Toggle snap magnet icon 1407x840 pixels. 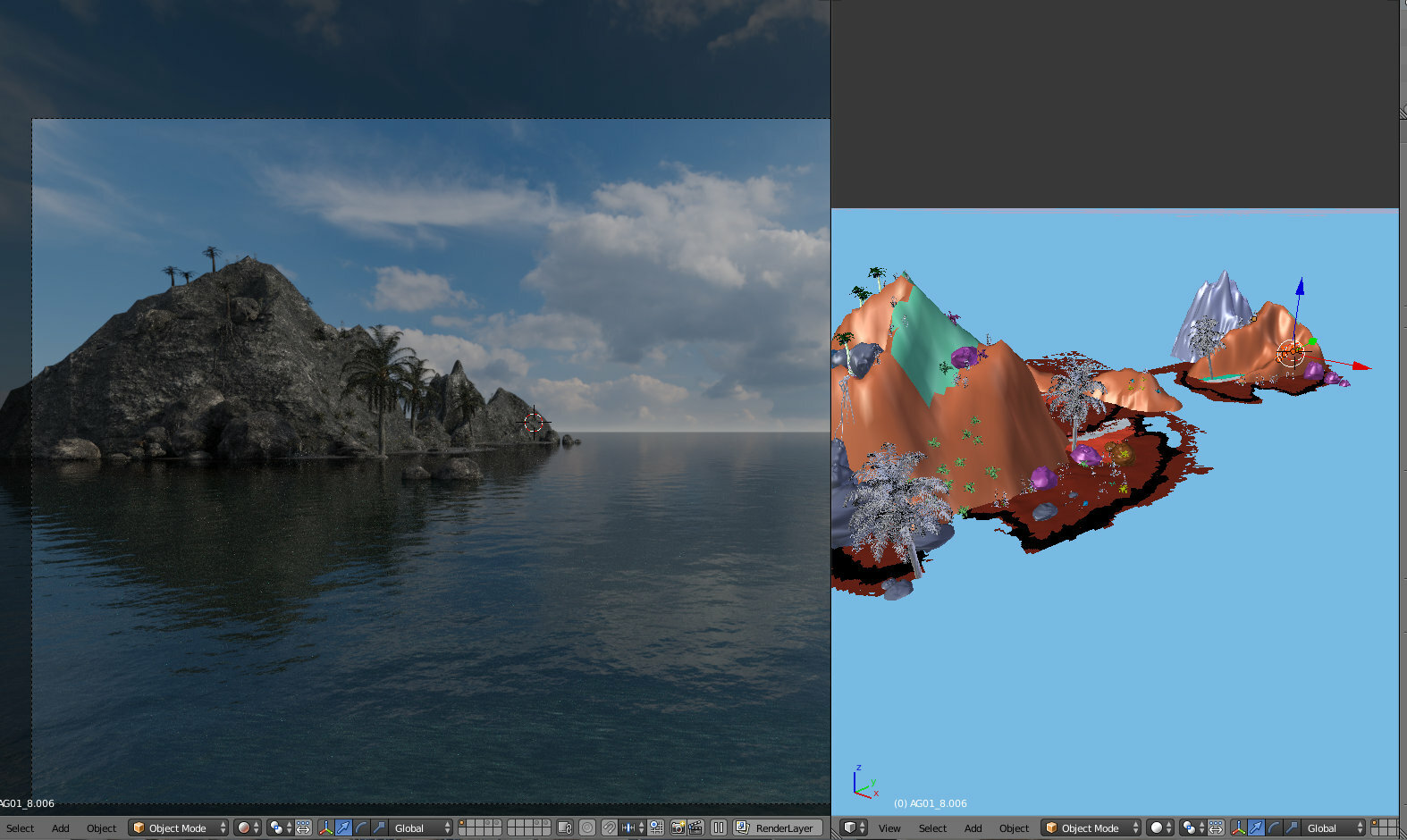(609, 828)
